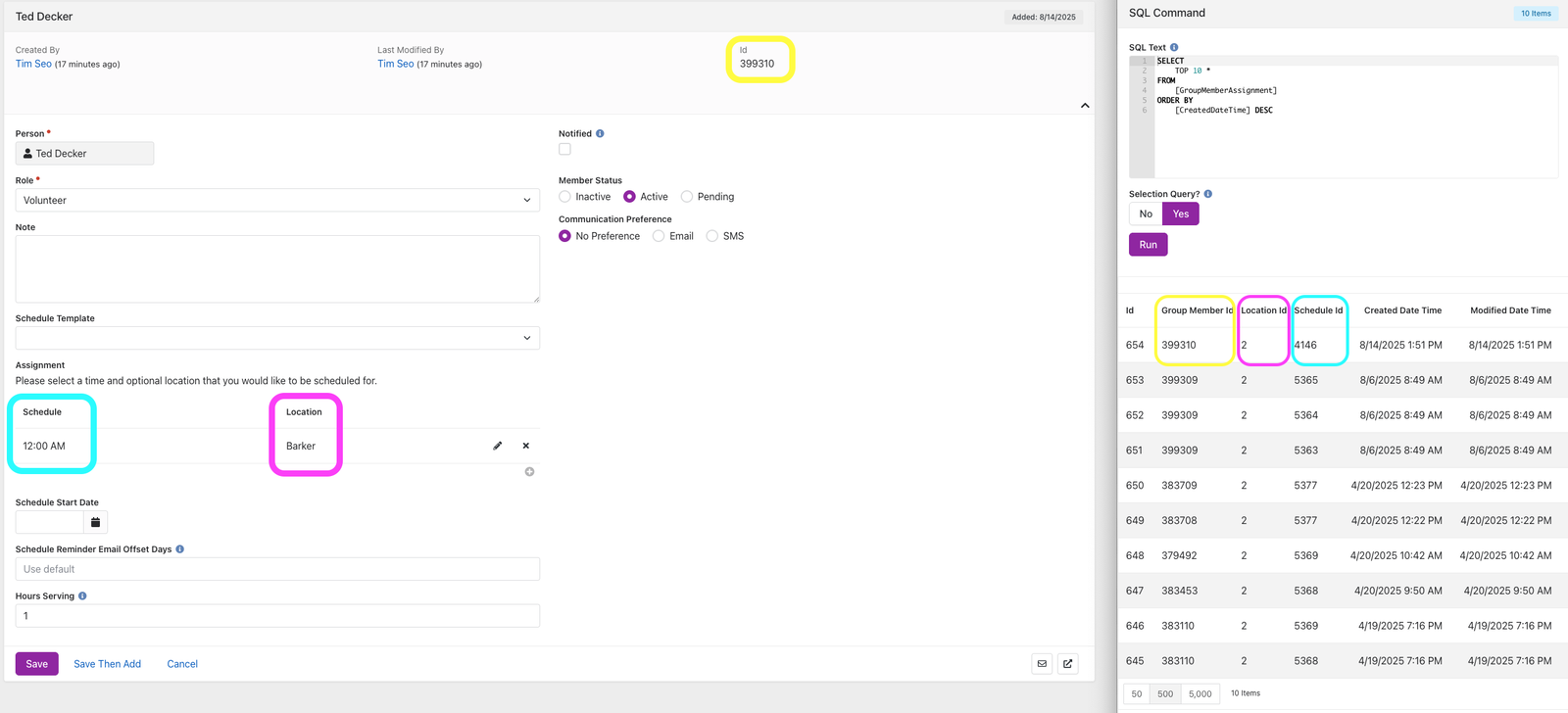This screenshot has height=713, width=1568.
Task: Click the envelope communication icon
Action: [1042, 664]
